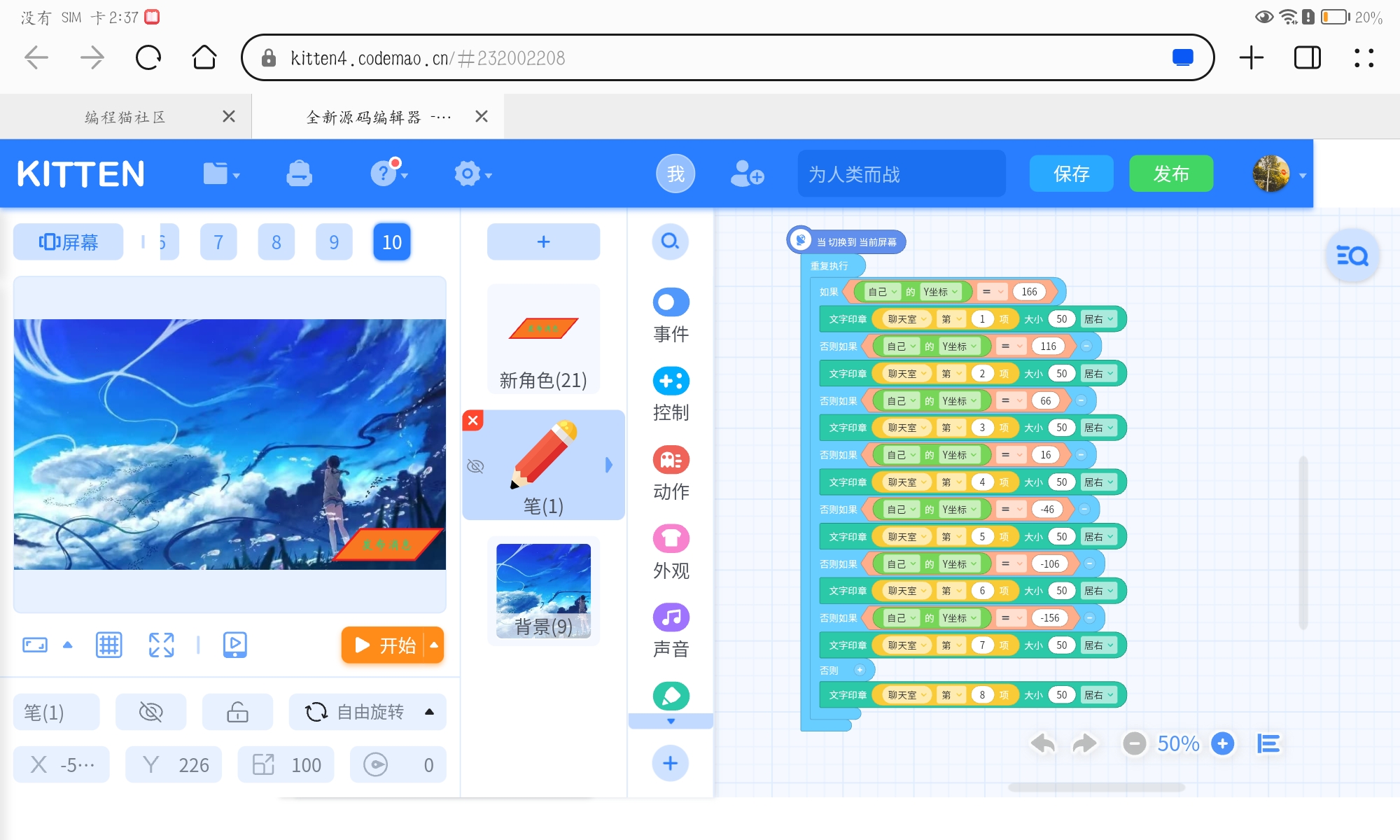Image resolution: width=1400 pixels, height=840 pixels.
Task: Go back in browser
Action: [36, 57]
